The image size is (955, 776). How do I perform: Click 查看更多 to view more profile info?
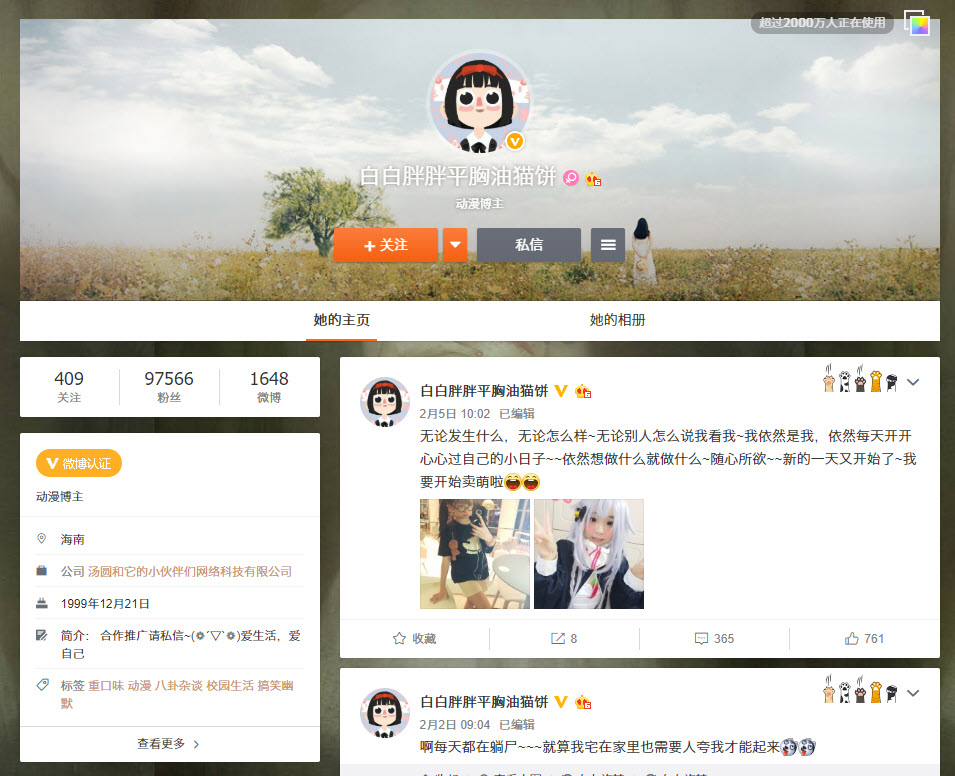(169, 744)
